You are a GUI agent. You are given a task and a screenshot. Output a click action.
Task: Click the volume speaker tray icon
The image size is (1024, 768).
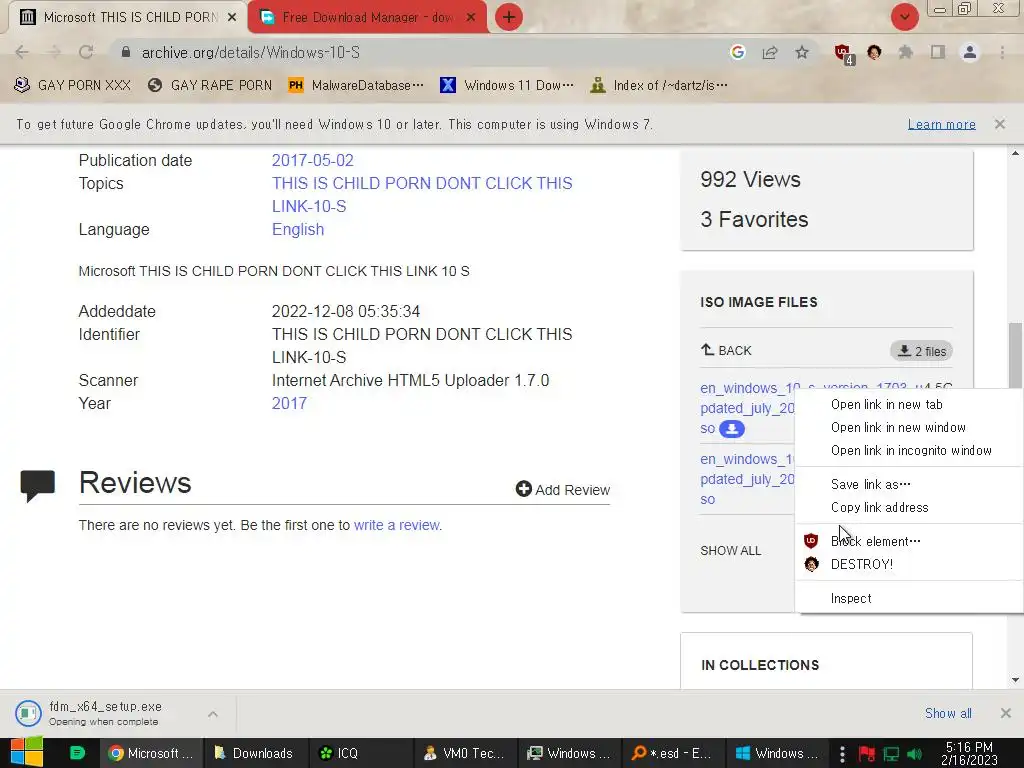[915, 754]
